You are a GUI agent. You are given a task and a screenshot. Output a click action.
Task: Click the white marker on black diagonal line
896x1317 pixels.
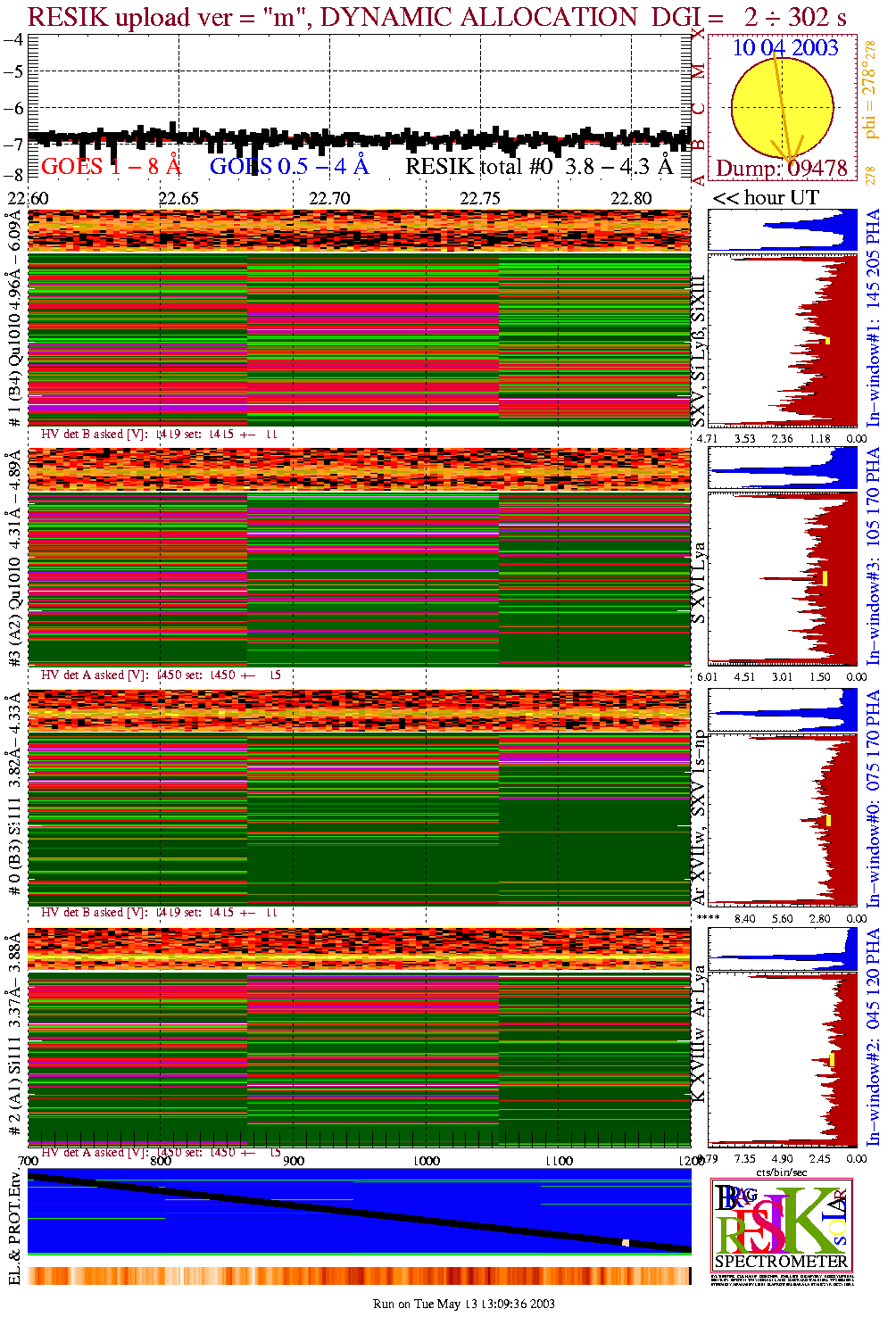(x=626, y=1242)
